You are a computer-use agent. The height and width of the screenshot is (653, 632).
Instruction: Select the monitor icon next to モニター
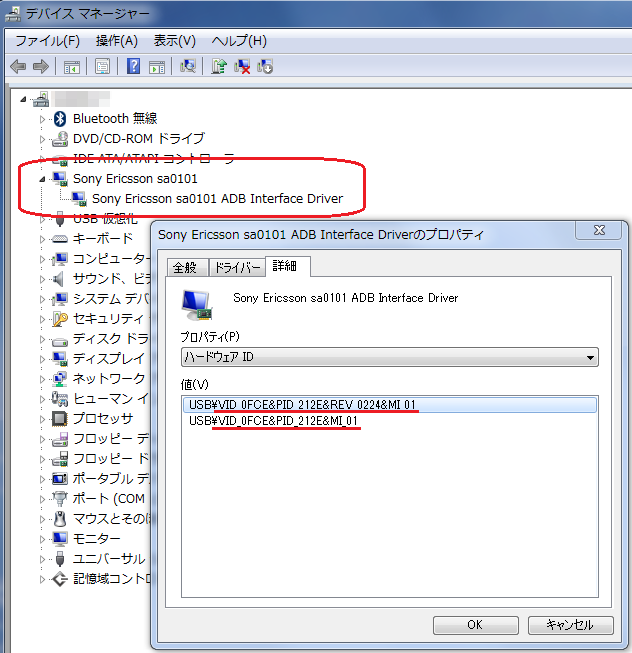60,538
